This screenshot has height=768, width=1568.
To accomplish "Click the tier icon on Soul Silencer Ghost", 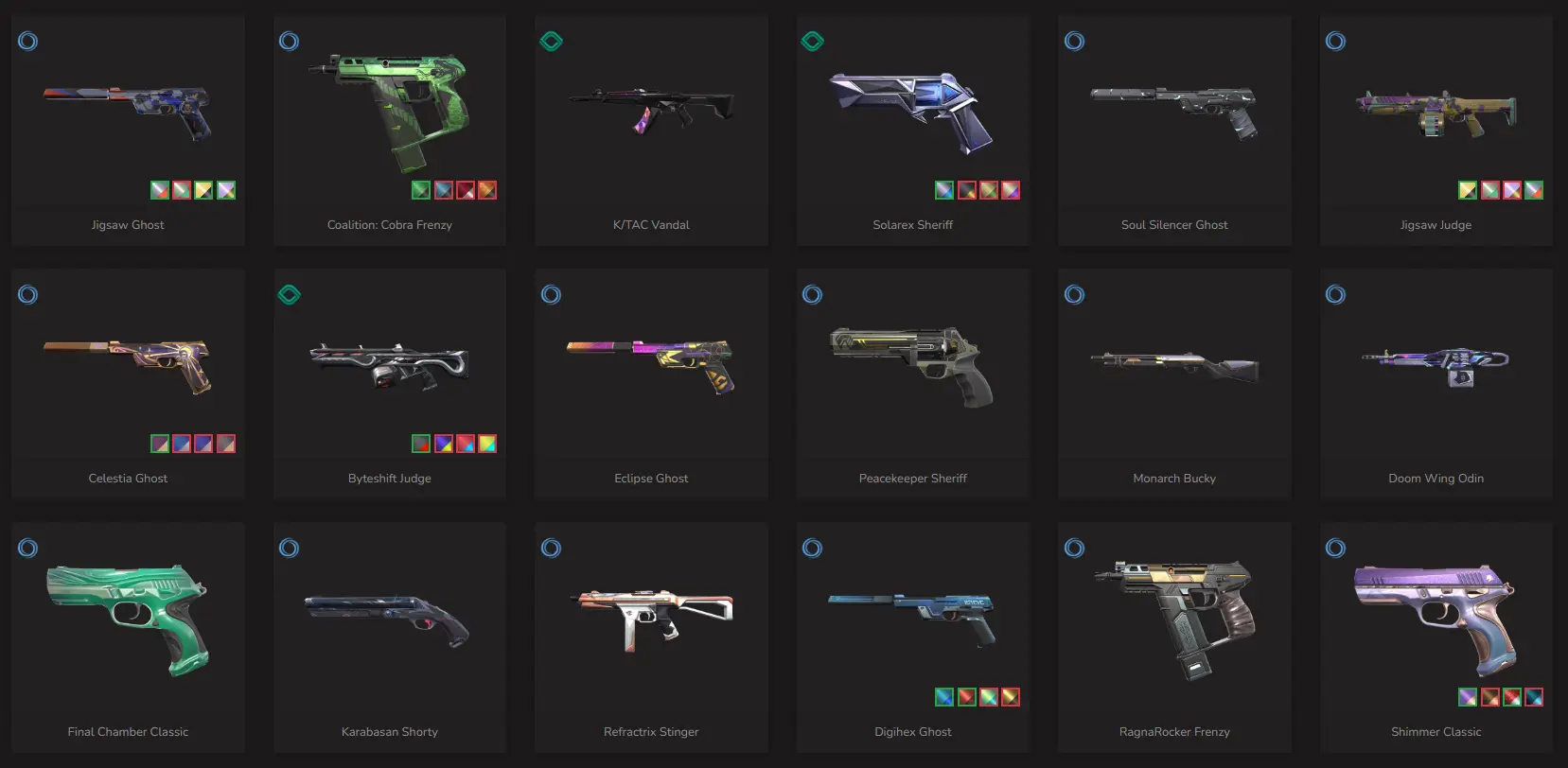I will click(1074, 41).
